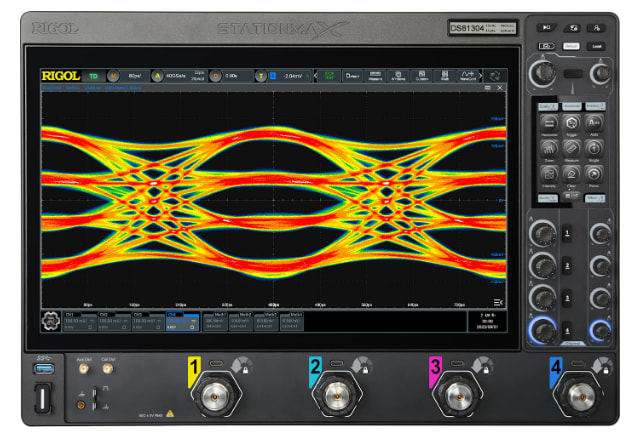This screenshot has width=637, height=437.
Task: Tap the RIGOL logo on screen
Action: [61, 76]
